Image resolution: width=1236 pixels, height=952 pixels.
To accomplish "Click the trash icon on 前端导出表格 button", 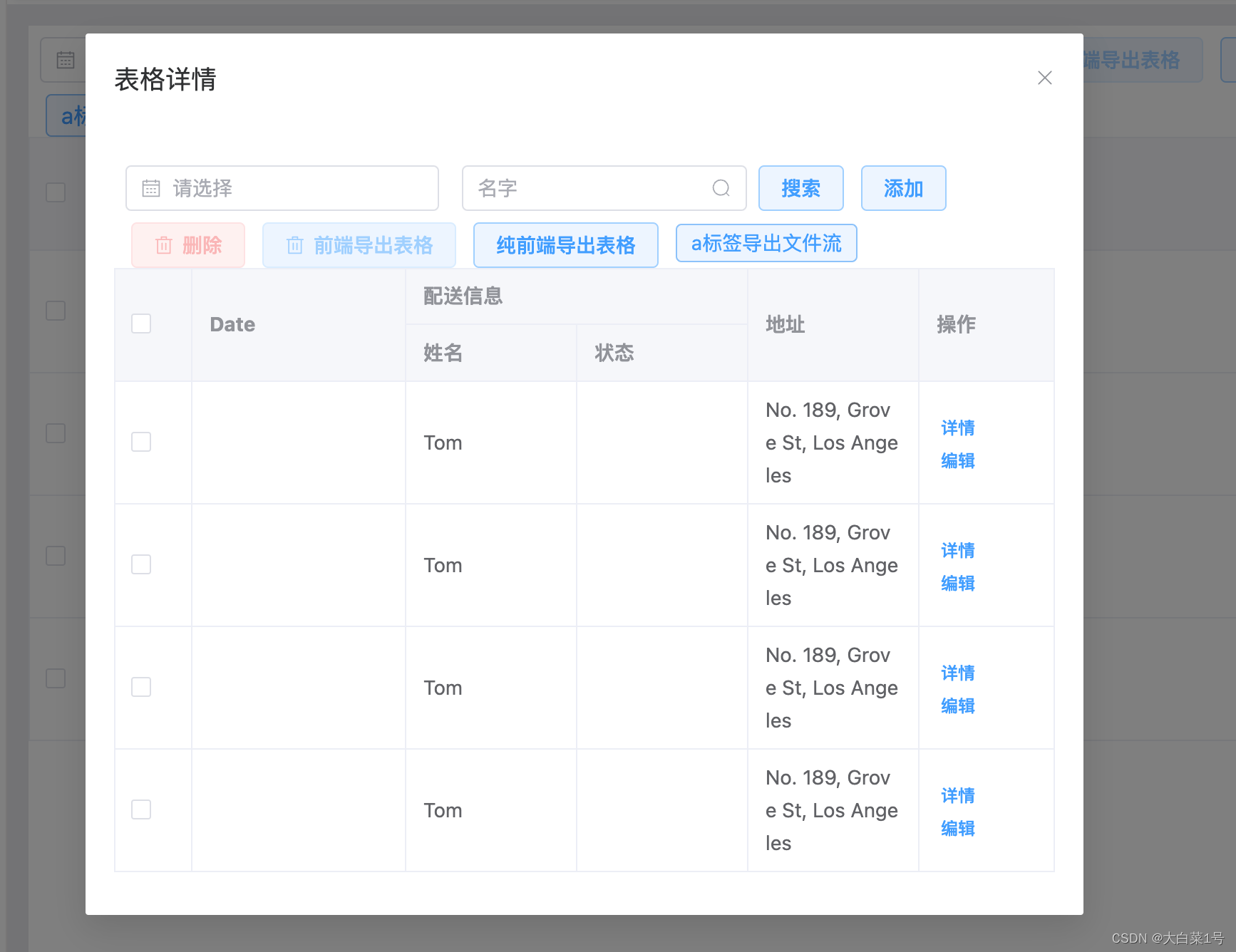I will tap(295, 245).
